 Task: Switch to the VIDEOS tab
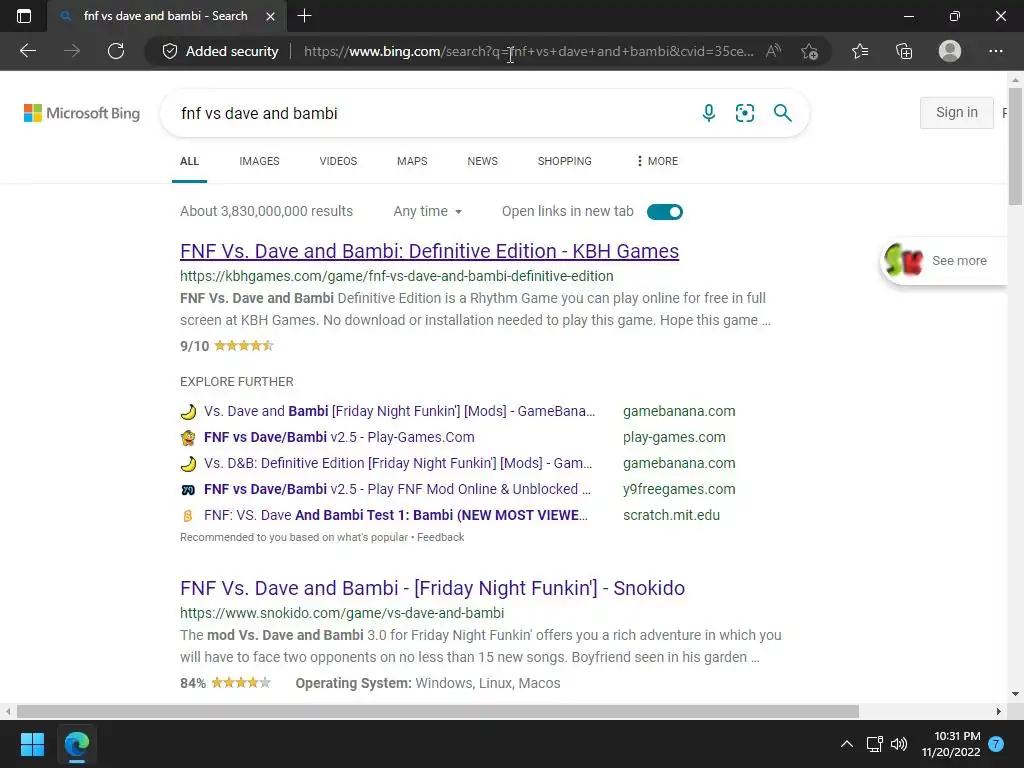[x=338, y=161]
